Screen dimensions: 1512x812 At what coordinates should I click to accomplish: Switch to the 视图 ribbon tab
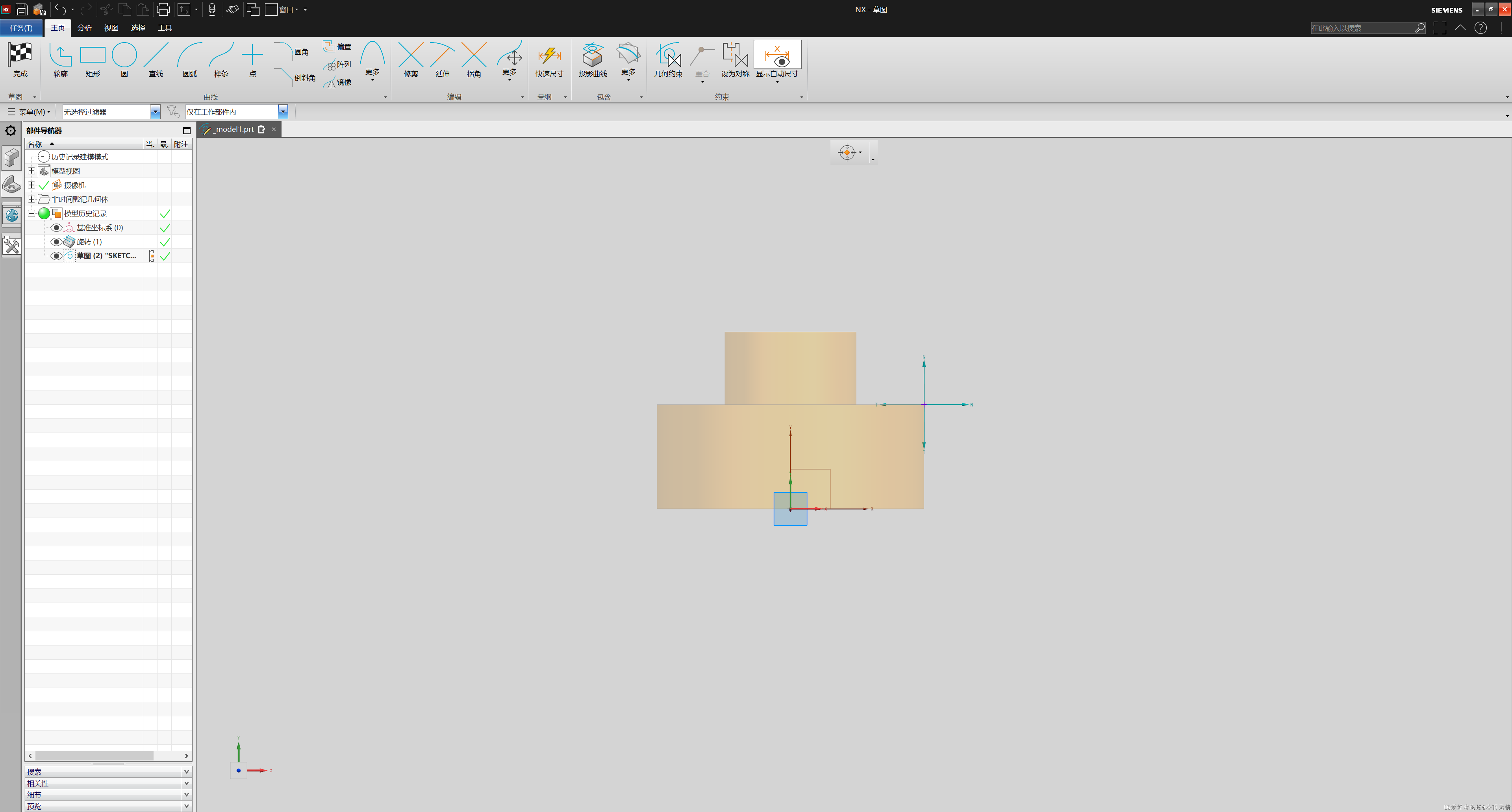click(x=111, y=28)
